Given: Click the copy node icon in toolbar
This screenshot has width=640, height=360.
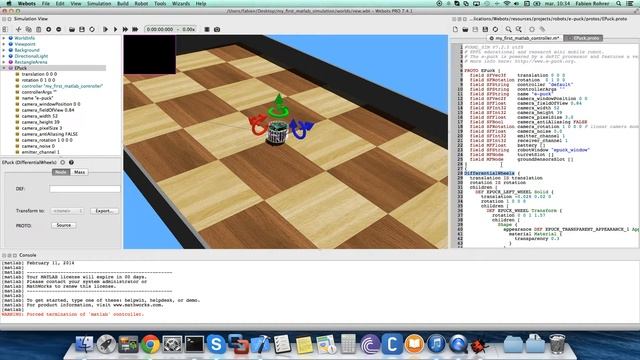Looking at the screenshot, I should pyautogui.click(x=29, y=29).
